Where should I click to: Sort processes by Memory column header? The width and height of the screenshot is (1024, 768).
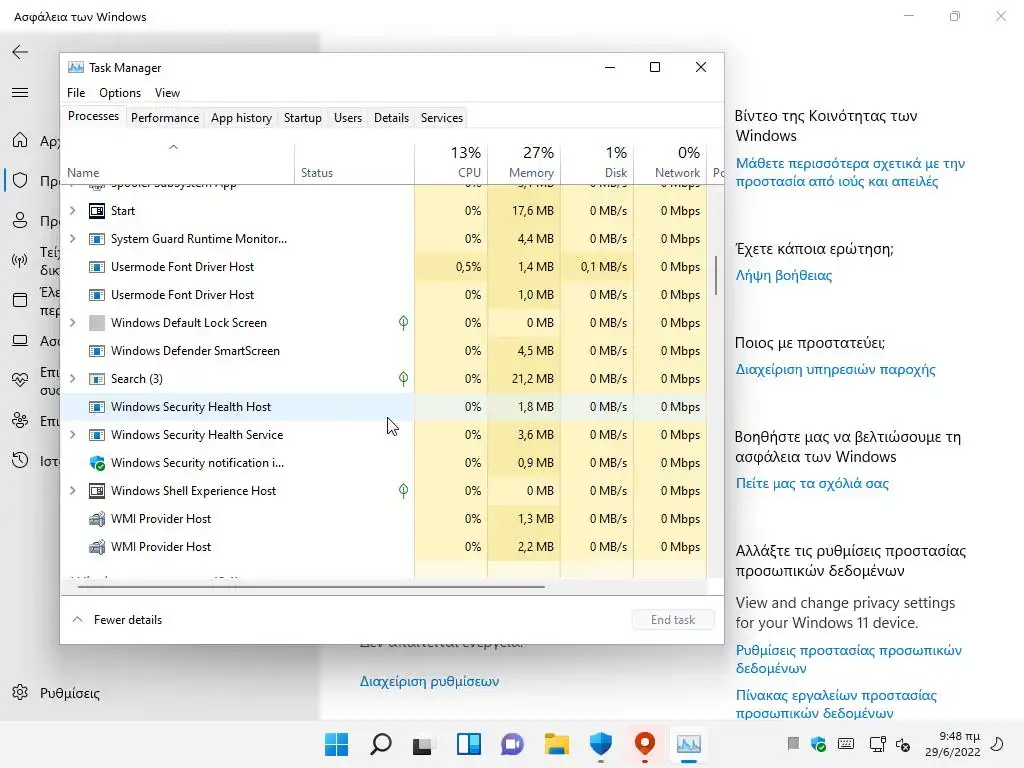point(524,162)
